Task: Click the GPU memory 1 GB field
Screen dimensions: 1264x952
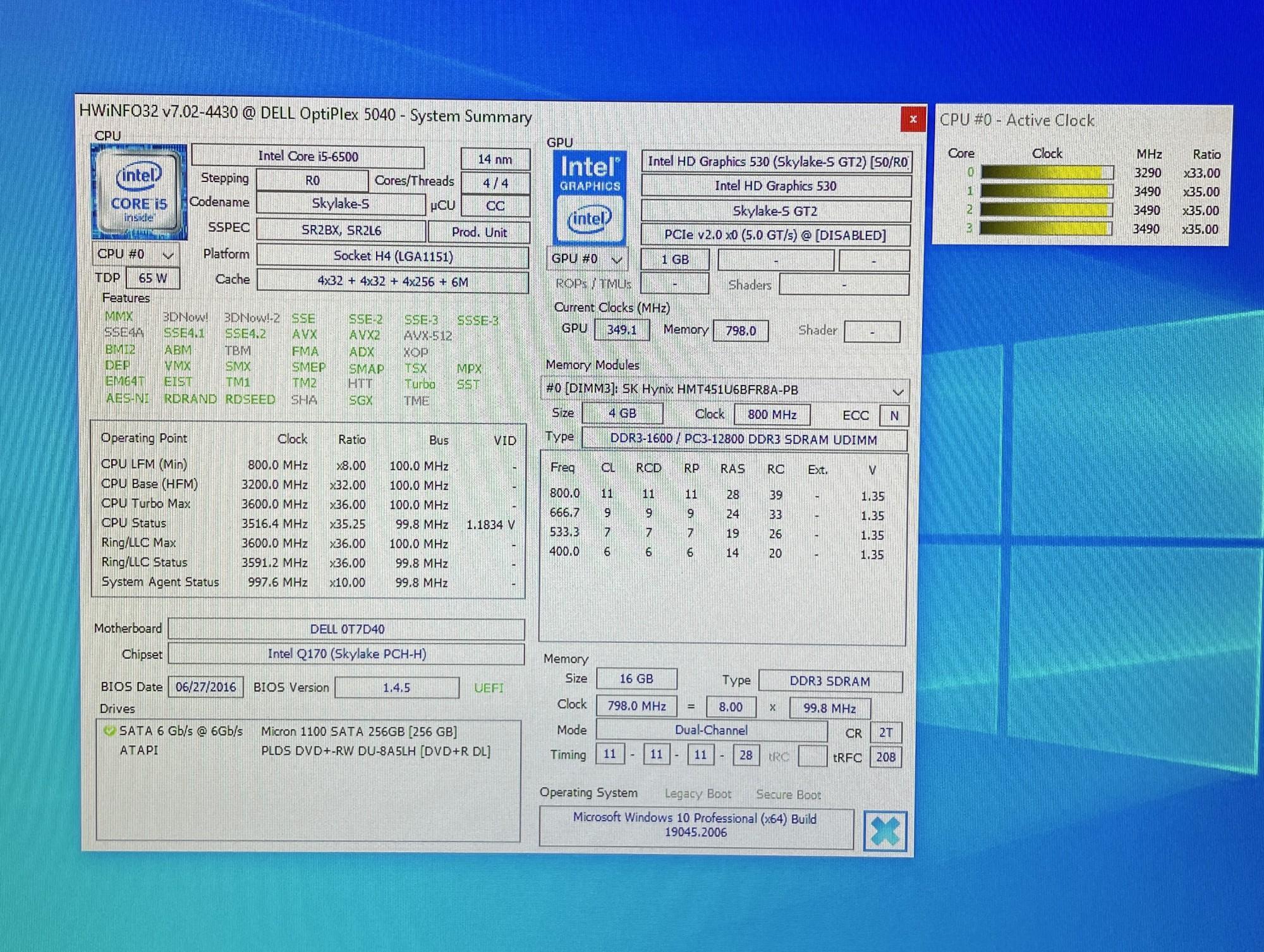Action: click(675, 260)
